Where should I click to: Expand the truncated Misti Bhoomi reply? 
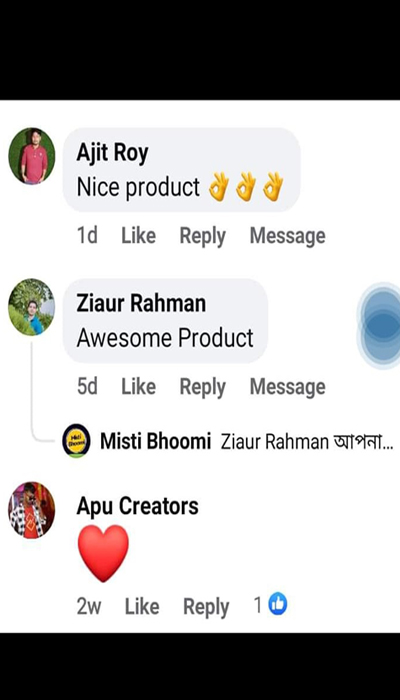(x=307, y=442)
